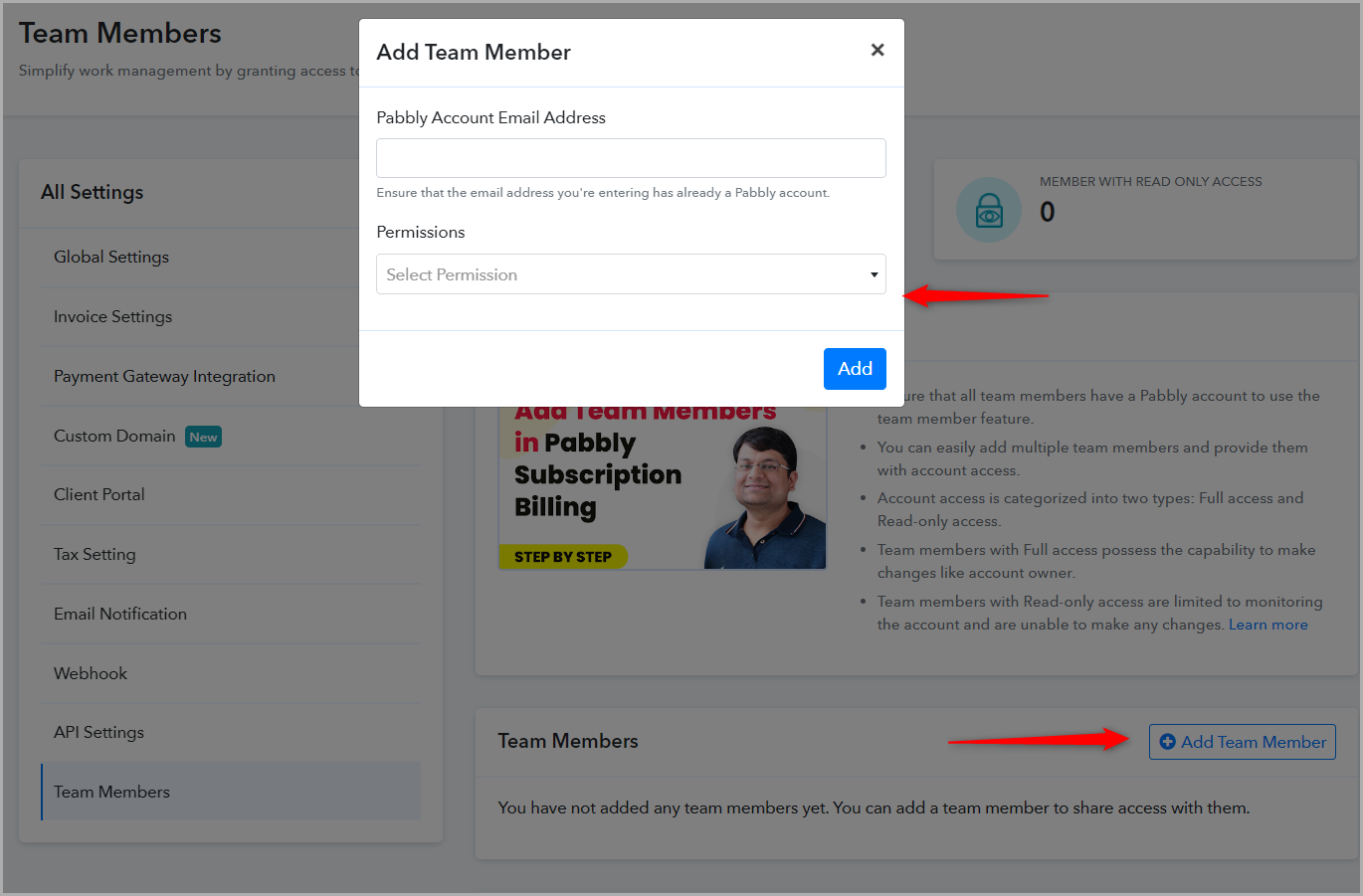The height and width of the screenshot is (896, 1363).
Task: Open the Learn more link
Action: pyautogui.click(x=1267, y=625)
